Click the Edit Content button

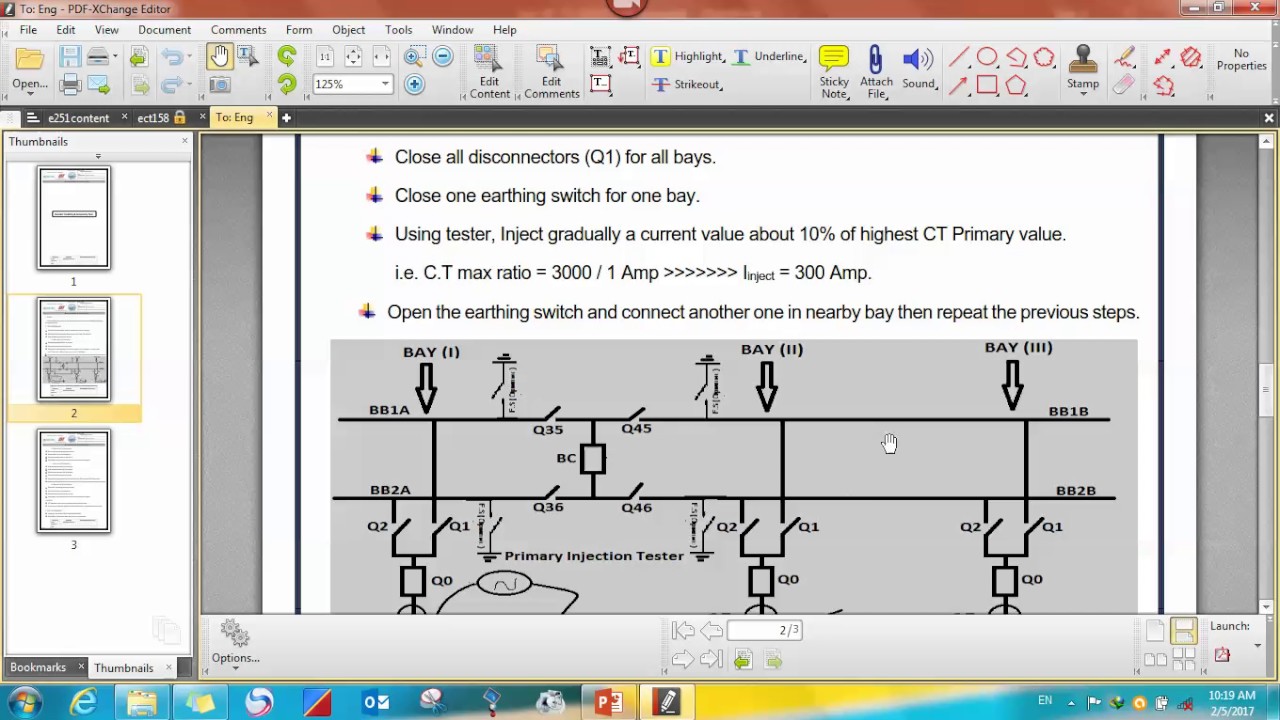[489, 72]
